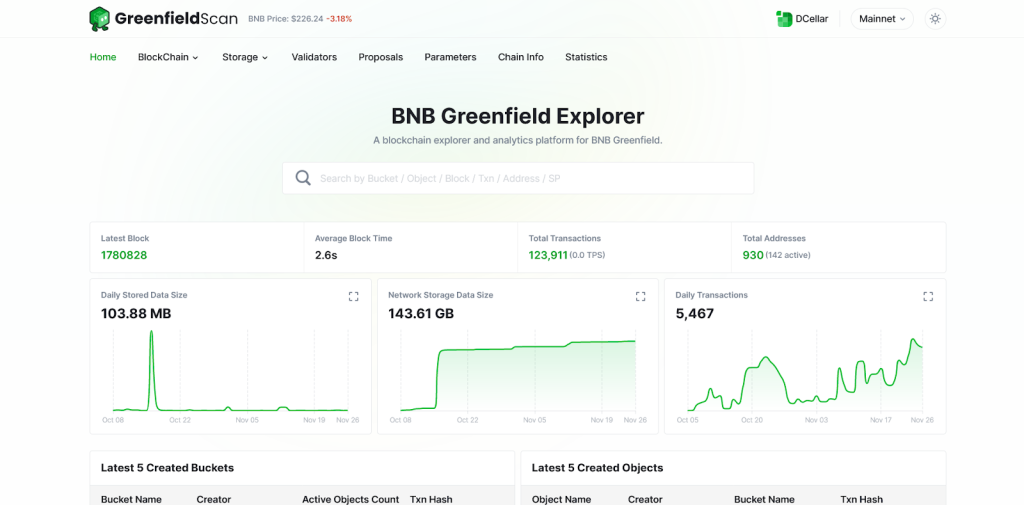Click the Network Storage Data Size chart area
The image size is (1024, 505).
pos(518,376)
